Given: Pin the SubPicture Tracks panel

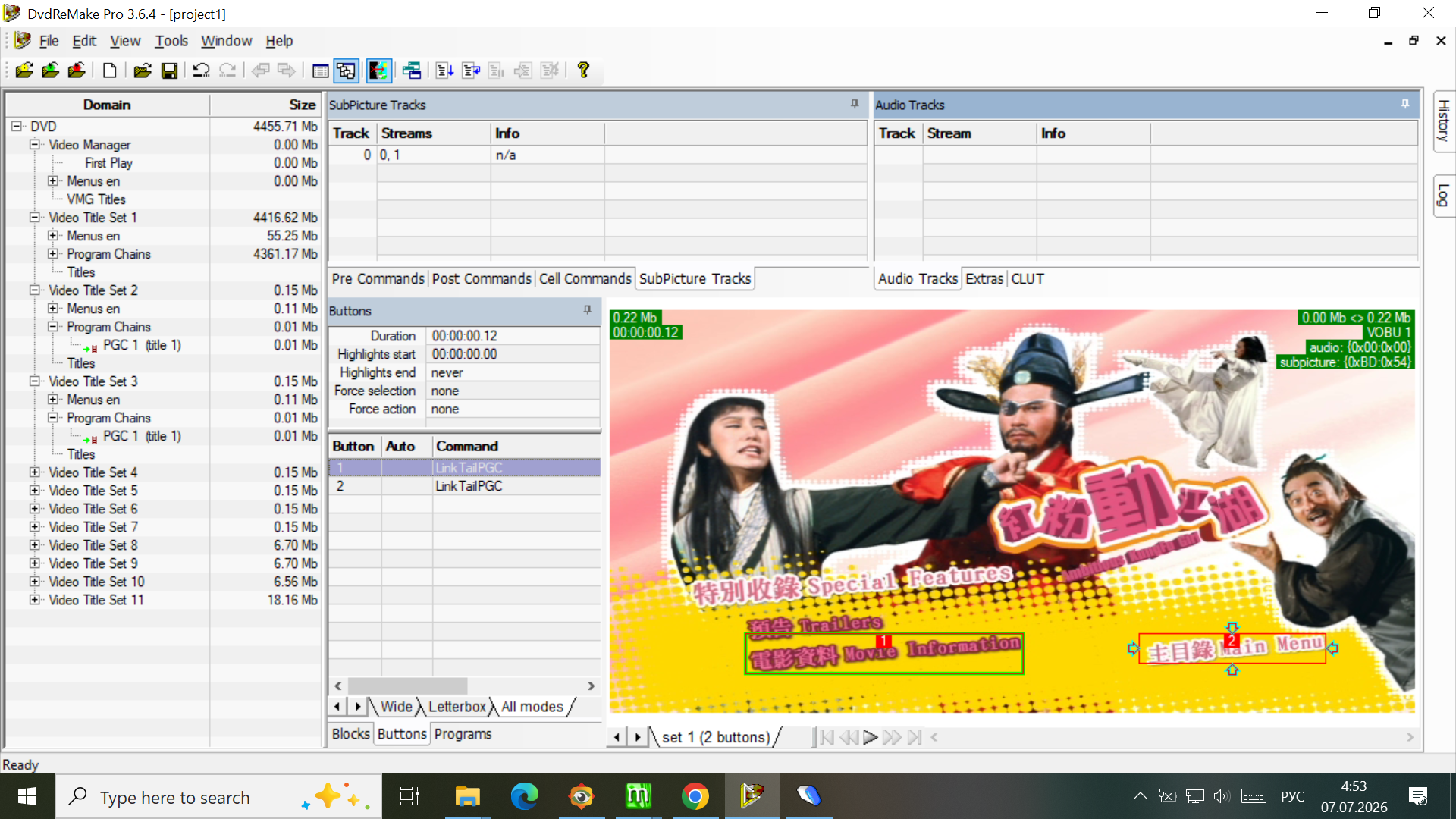Looking at the screenshot, I should pos(855,104).
